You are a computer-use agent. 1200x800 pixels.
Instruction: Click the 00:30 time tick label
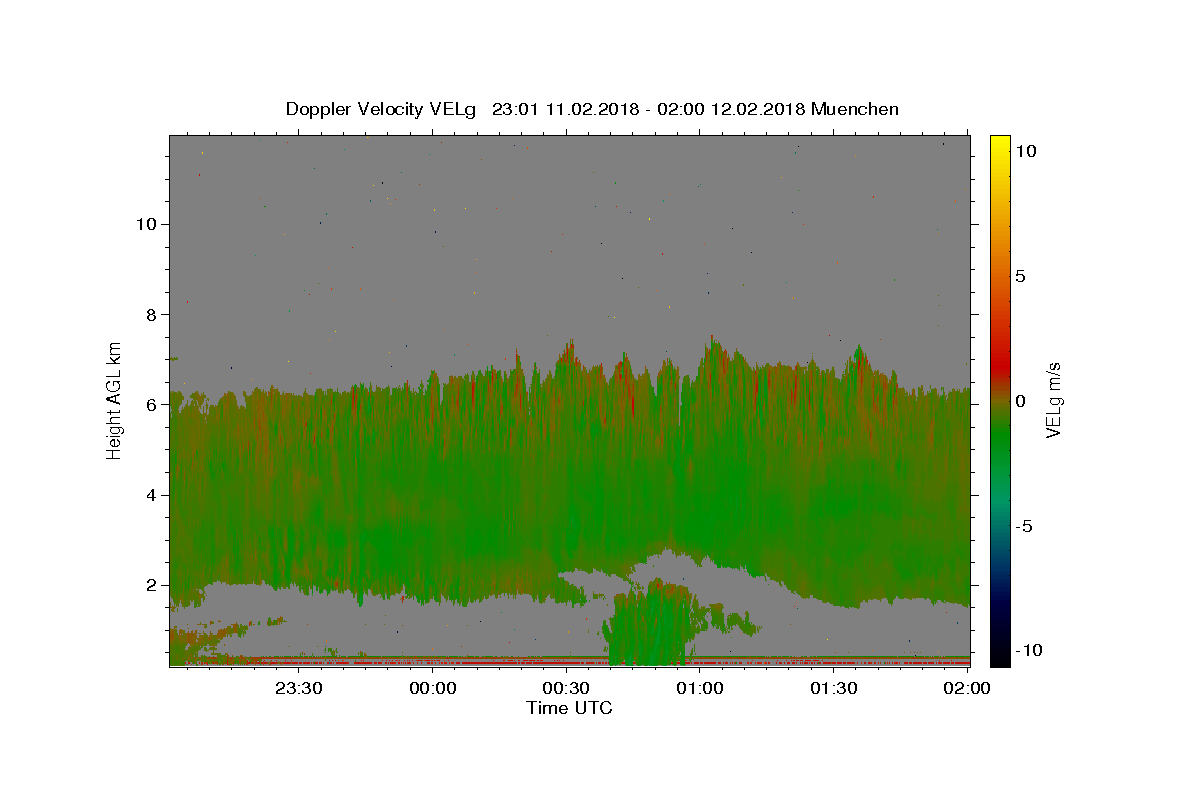[x=566, y=688]
